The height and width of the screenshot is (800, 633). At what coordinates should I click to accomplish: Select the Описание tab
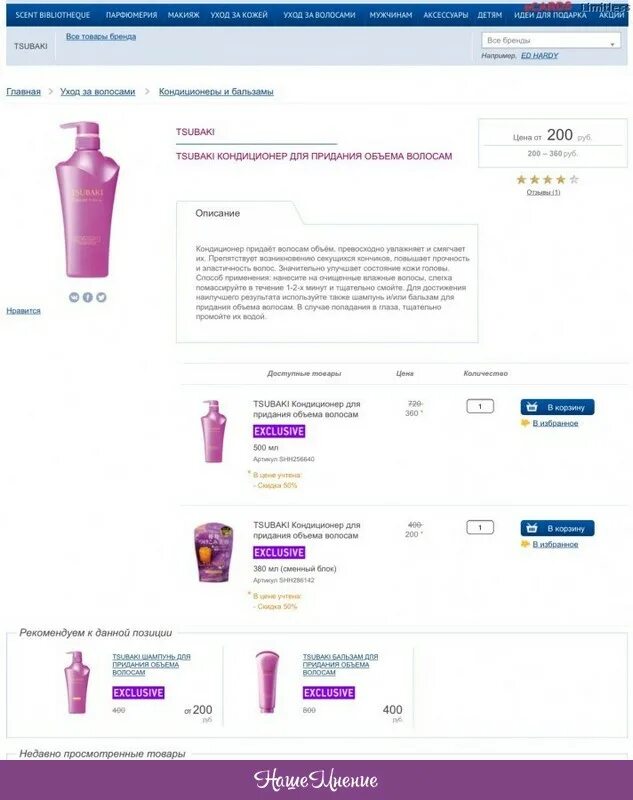(x=218, y=213)
